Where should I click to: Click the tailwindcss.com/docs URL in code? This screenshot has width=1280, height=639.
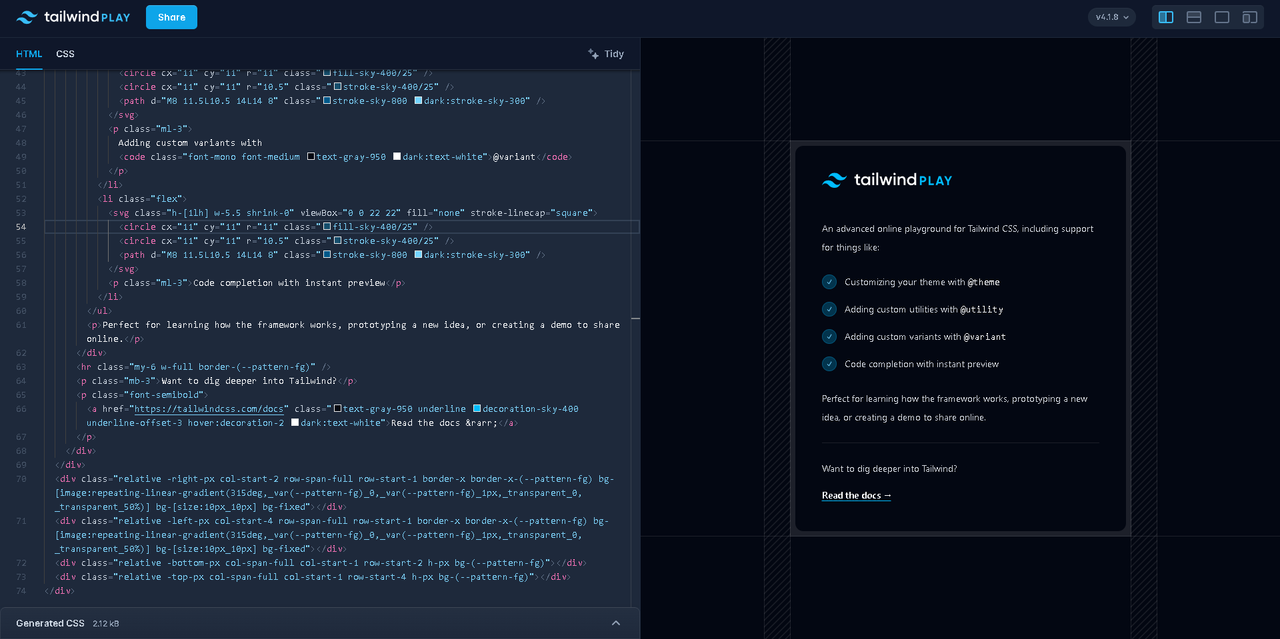(211, 409)
